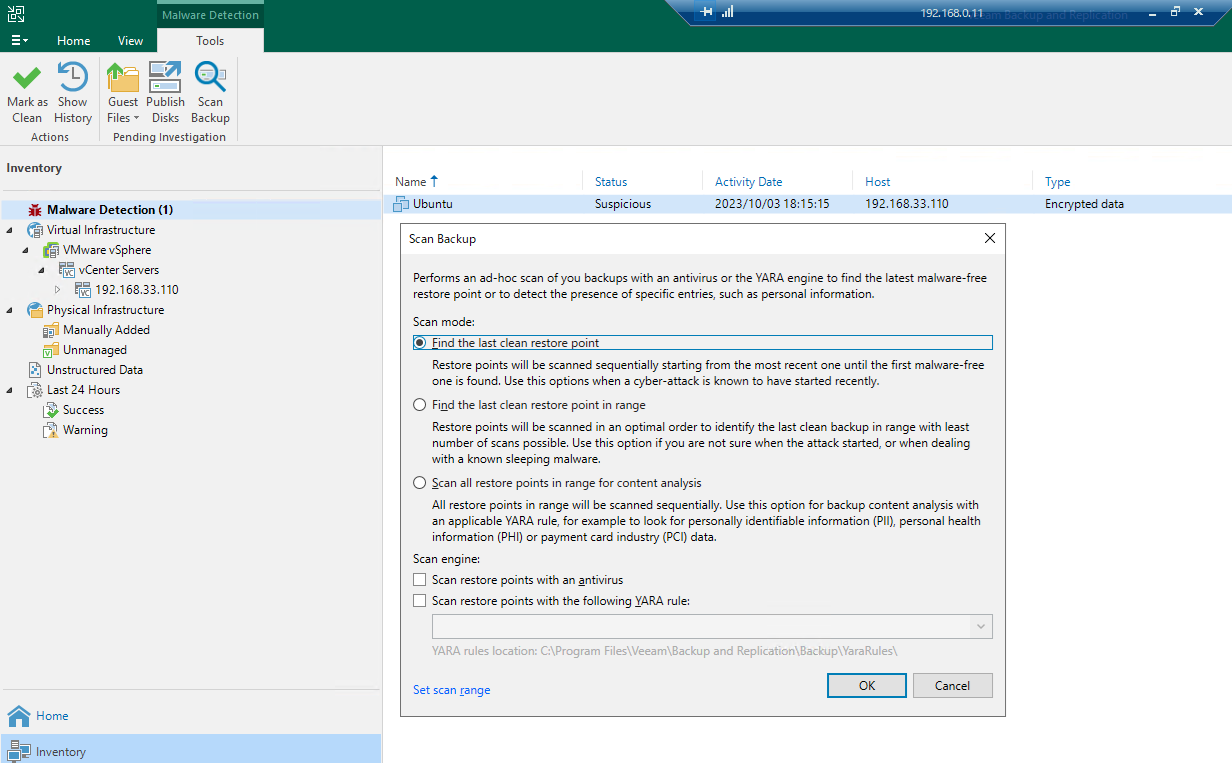Screen dimensions: 1232x763
Task: Open Show History from the ribbon
Action: (72, 93)
